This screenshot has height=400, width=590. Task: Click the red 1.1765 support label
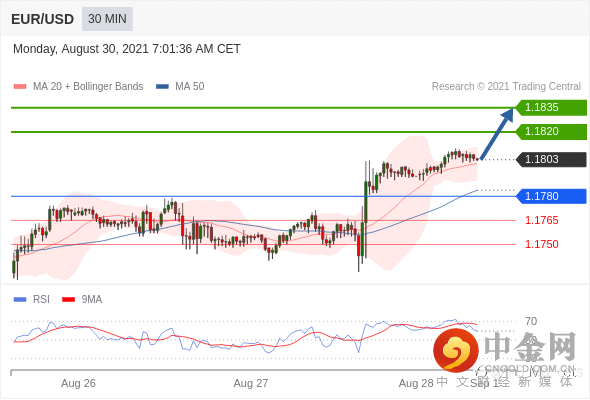click(541, 221)
